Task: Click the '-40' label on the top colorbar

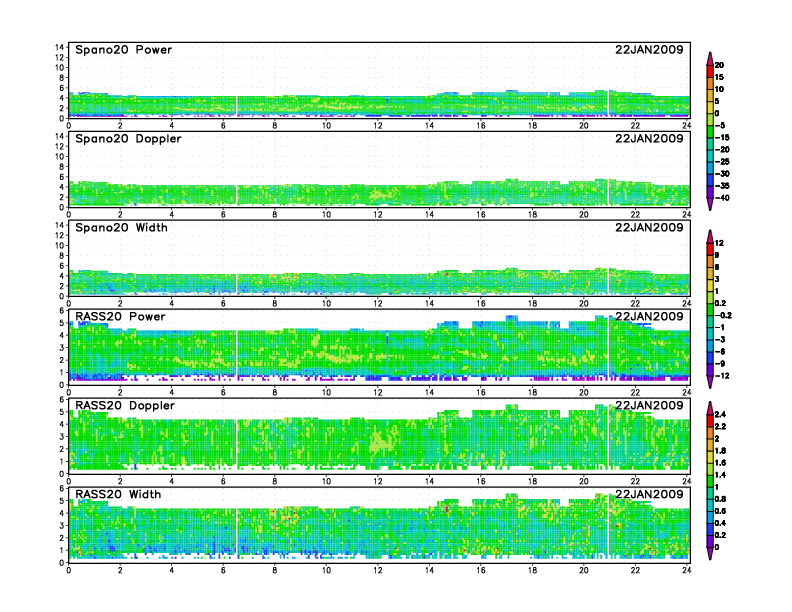Action: [x=722, y=198]
